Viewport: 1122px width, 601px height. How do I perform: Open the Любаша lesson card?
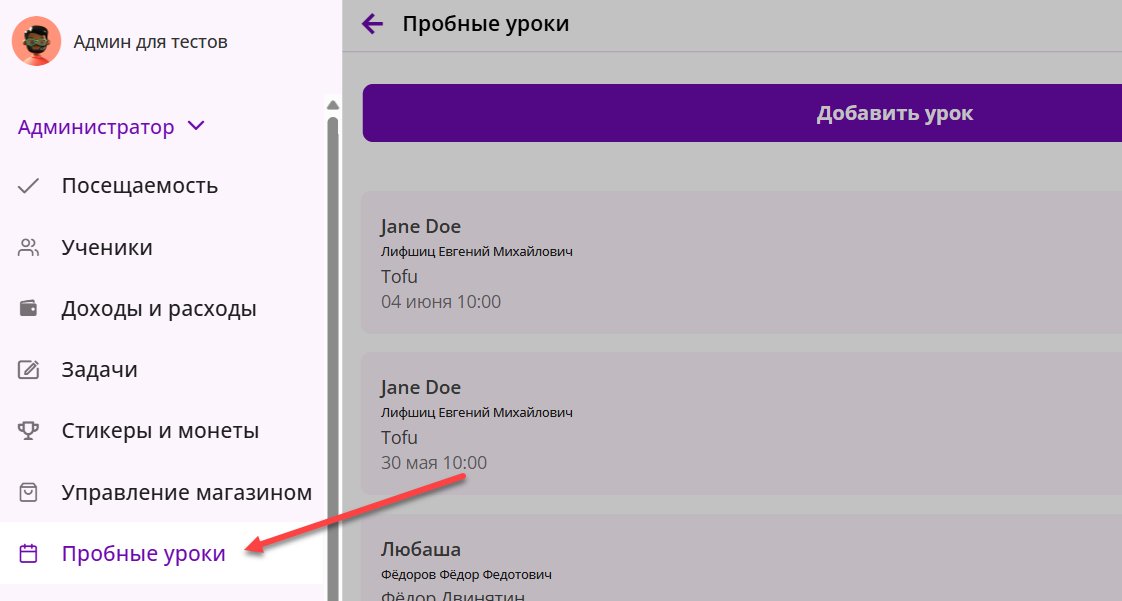pos(741,557)
